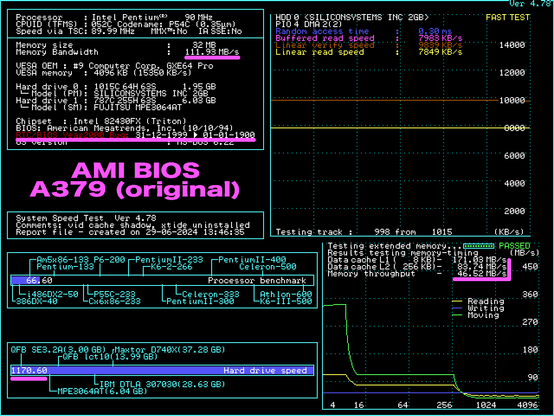The height and width of the screenshot is (416, 554).
Task: Click the 'IA SSE:No' entry
Action: (x=220, y=31)
